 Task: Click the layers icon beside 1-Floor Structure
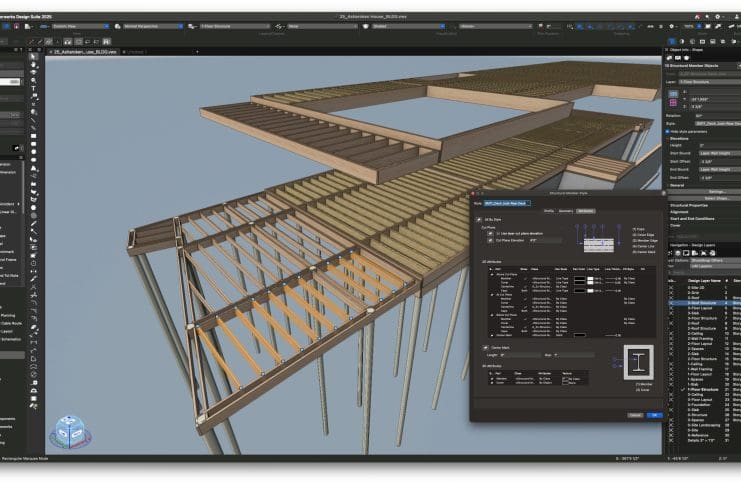click(x=193, y=26)
